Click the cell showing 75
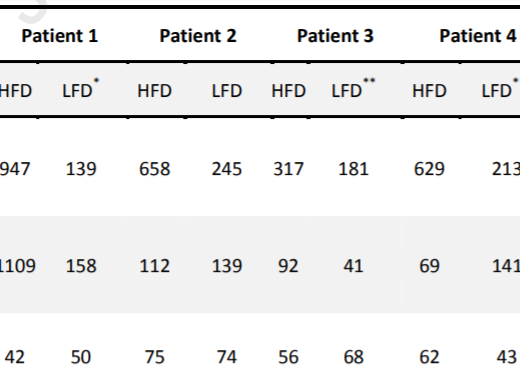 pyautogui.click(x=155, y=357)
